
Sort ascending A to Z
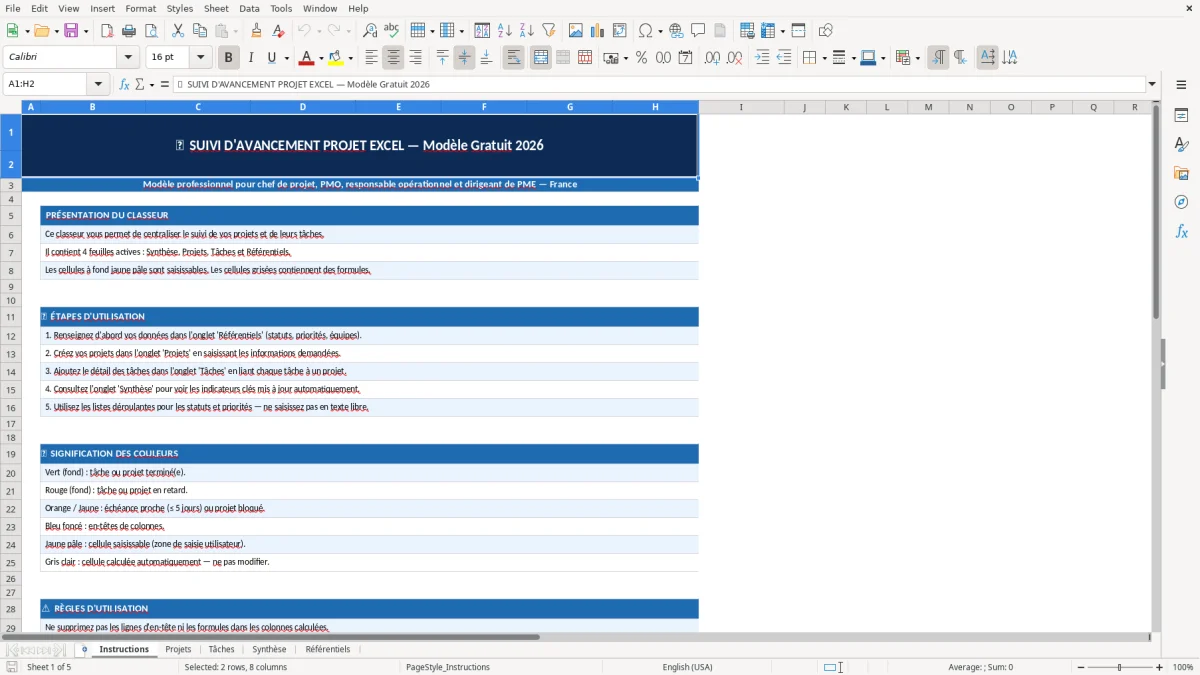click(x=505, y=31)
